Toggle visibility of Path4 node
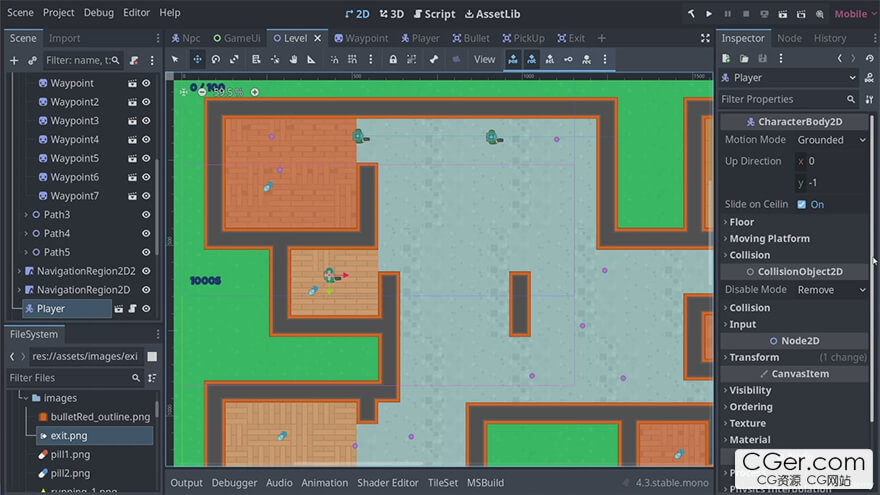 pos(146,233)
